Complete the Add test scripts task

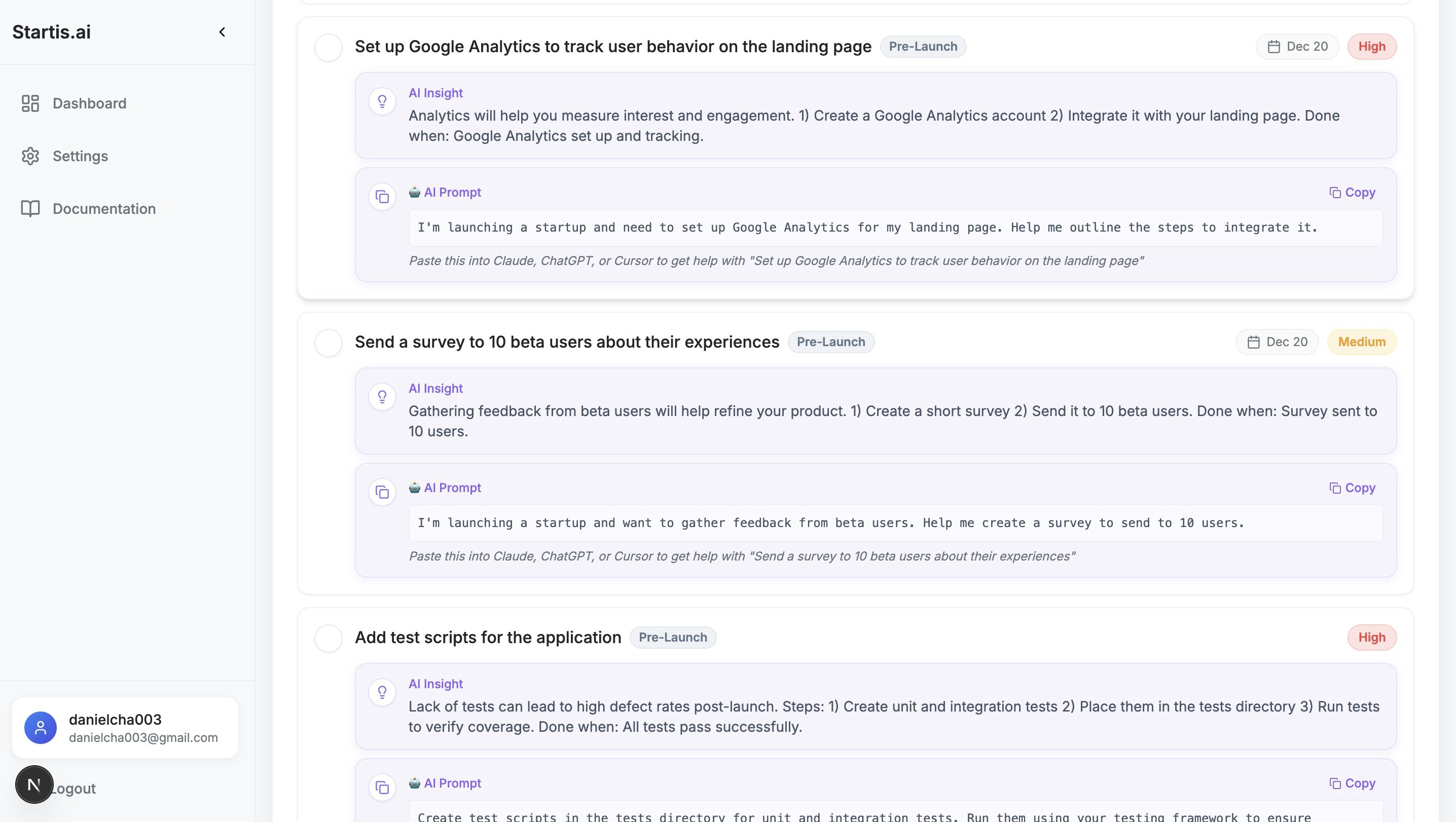[x=328, y=639]
